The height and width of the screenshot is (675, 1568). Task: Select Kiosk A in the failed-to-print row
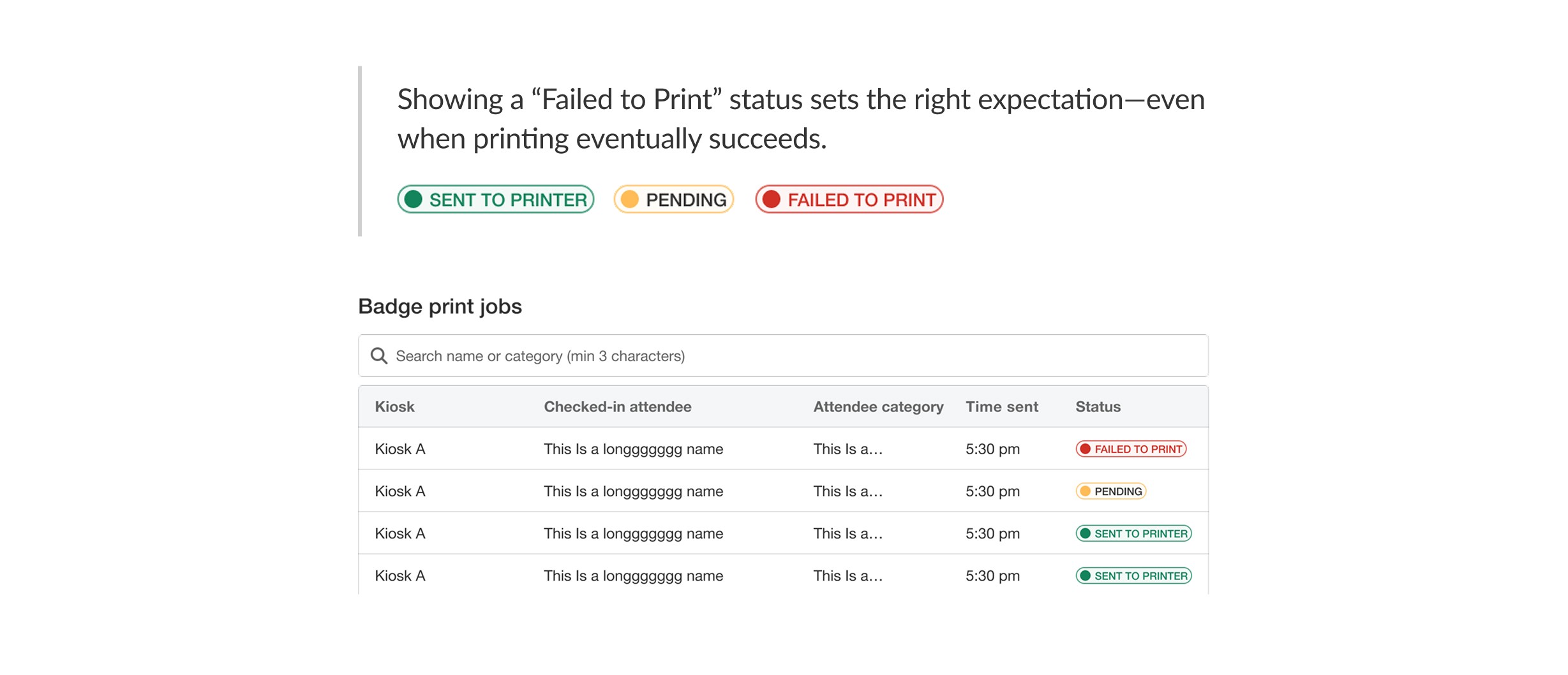click(x=400, y=449)
